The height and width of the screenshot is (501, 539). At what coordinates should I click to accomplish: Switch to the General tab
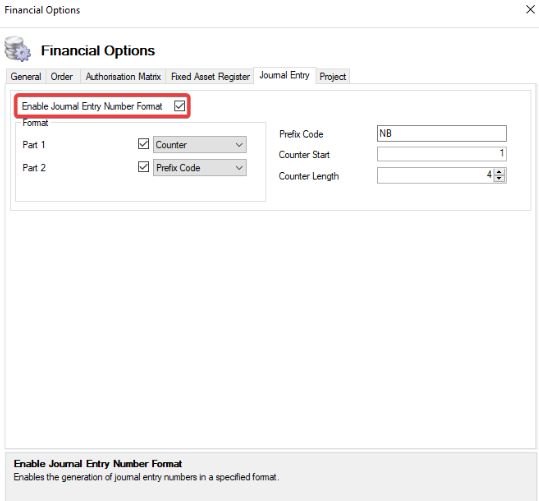26,76
